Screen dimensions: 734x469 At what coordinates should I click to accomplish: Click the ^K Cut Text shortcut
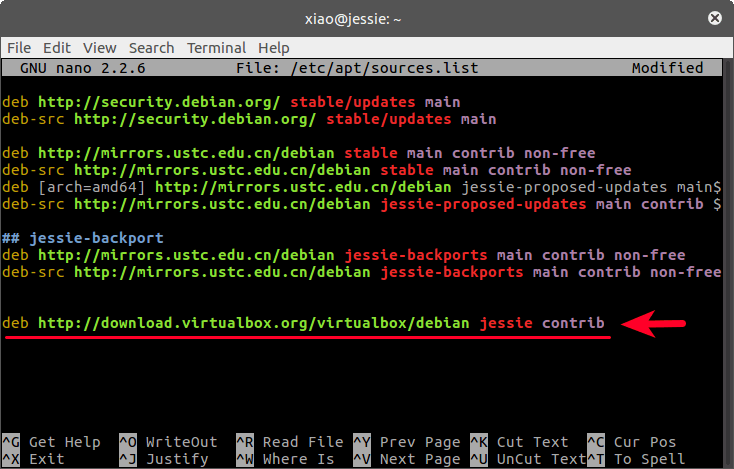[x=519, y=442]
